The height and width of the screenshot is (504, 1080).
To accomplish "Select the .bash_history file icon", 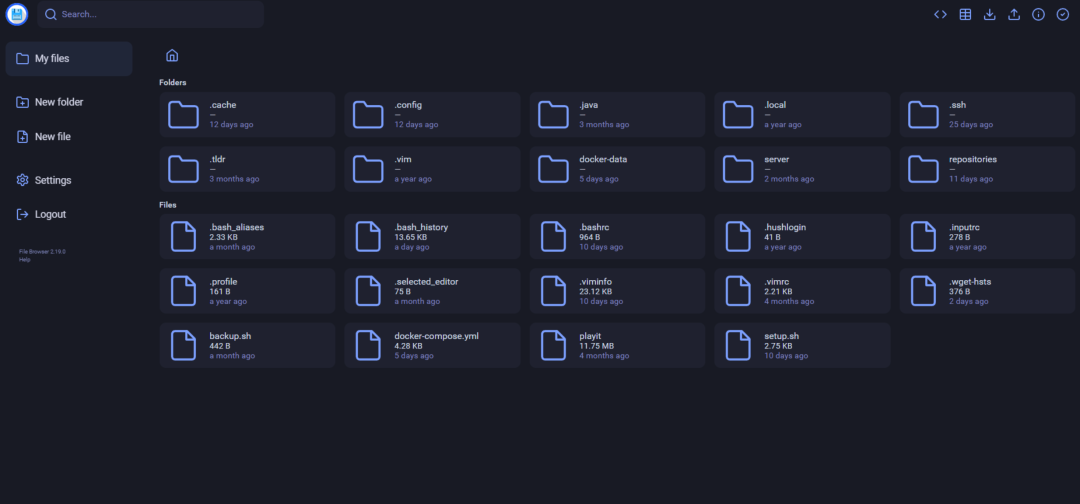I will tap(368, 236).
